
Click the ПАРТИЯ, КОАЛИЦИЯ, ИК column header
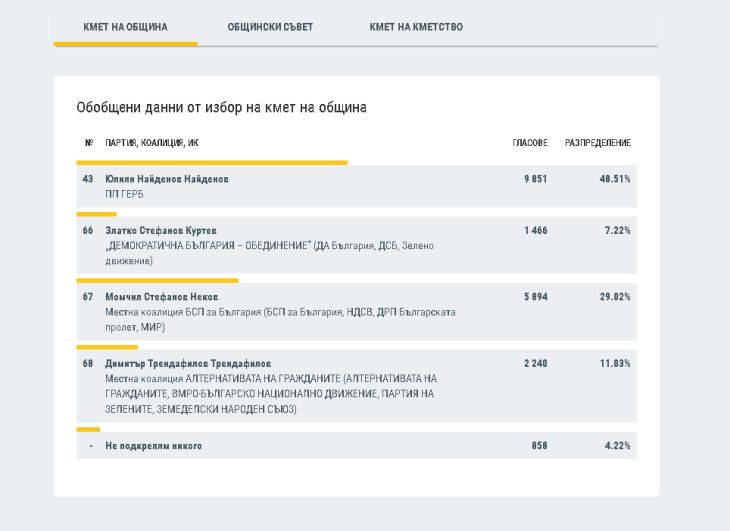(152, 143)
